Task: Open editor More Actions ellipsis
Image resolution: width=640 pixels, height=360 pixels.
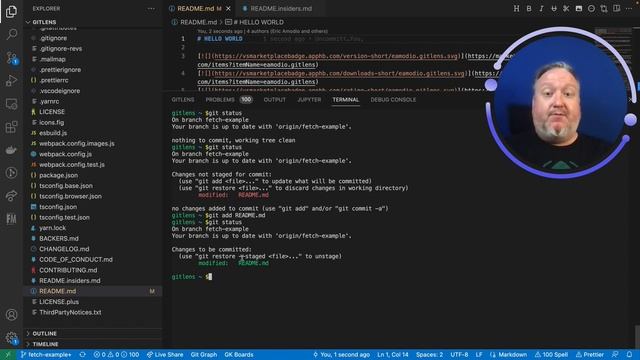Action: point(629,8)
